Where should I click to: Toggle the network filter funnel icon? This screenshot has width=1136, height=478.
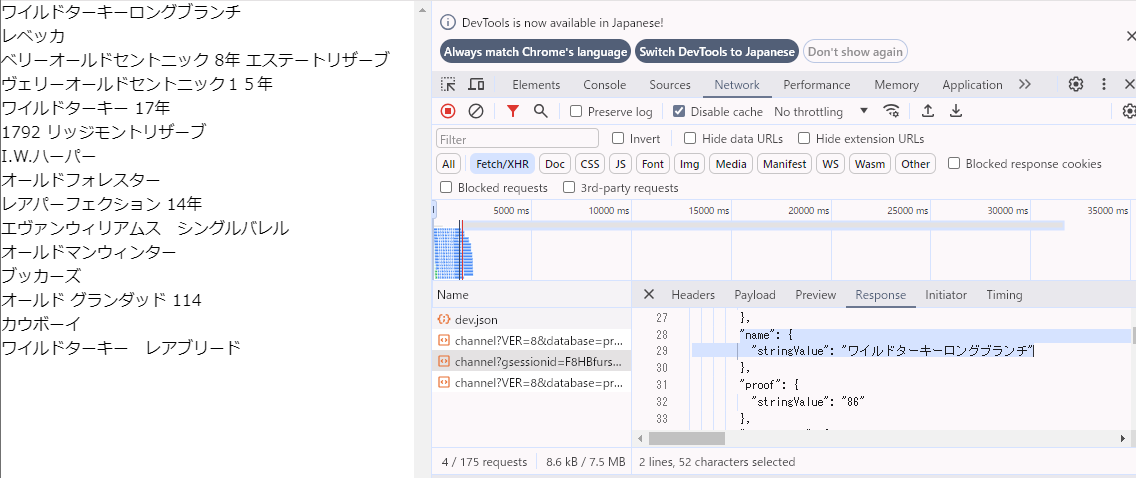tap(513, 111)
